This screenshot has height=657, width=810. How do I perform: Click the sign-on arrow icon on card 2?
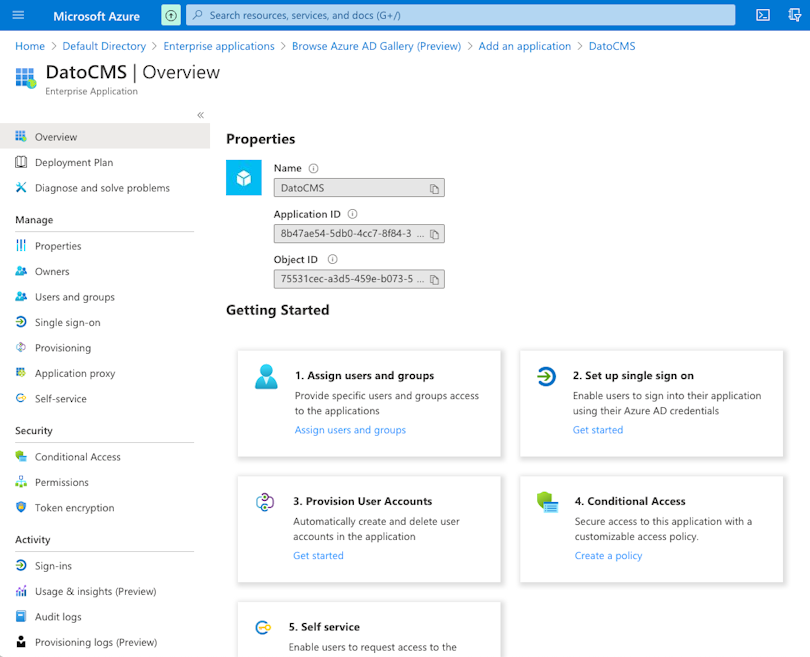click(x=546, y=376)
